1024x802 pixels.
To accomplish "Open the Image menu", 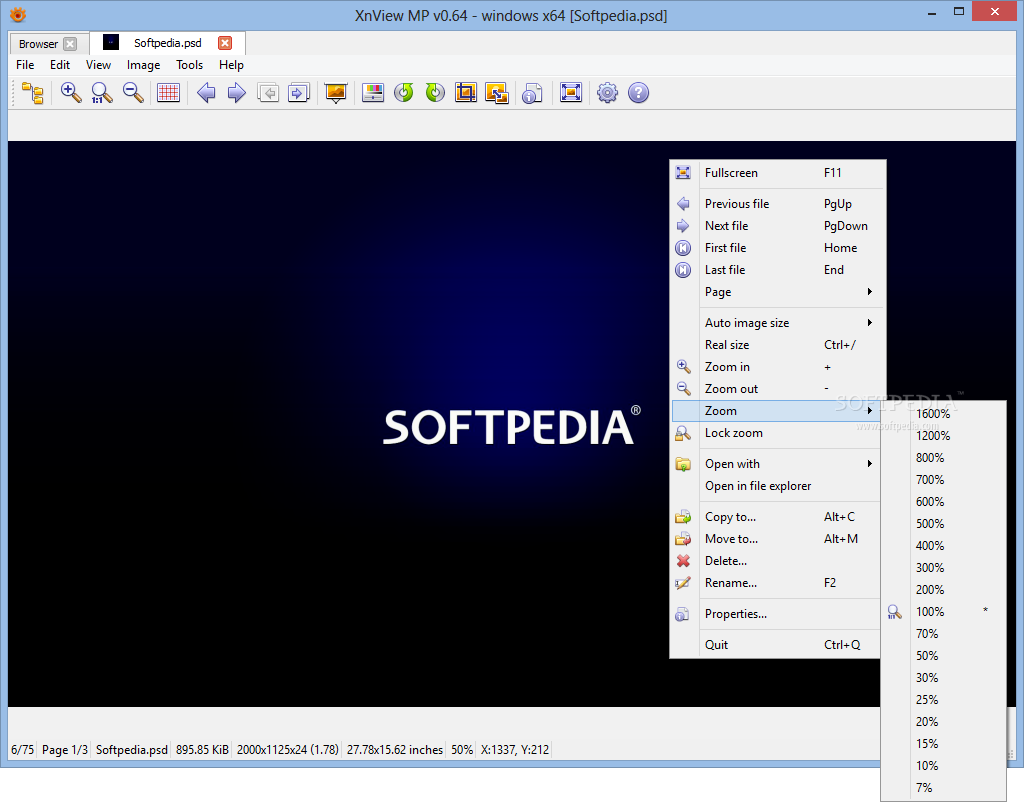I will [x=143, y=65].
